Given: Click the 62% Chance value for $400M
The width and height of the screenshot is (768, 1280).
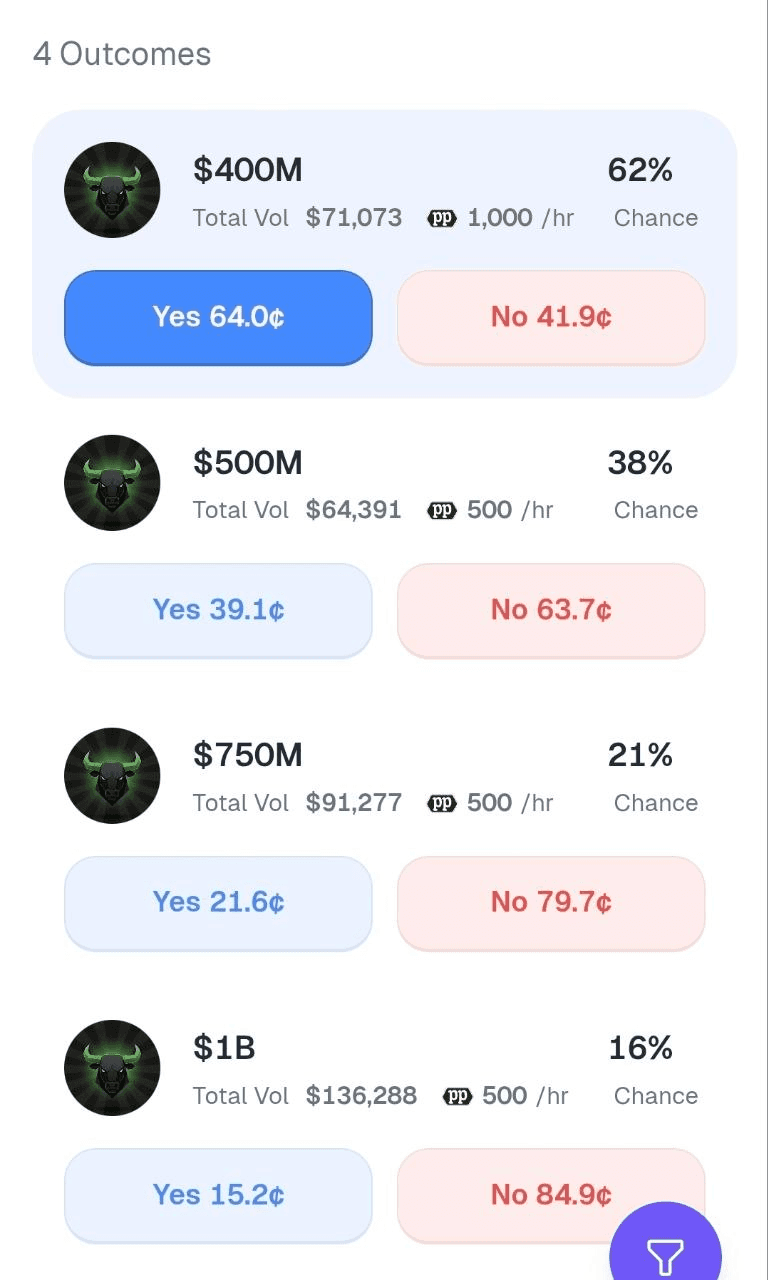Looking at the screenshot, I should (x=640, y=170).
